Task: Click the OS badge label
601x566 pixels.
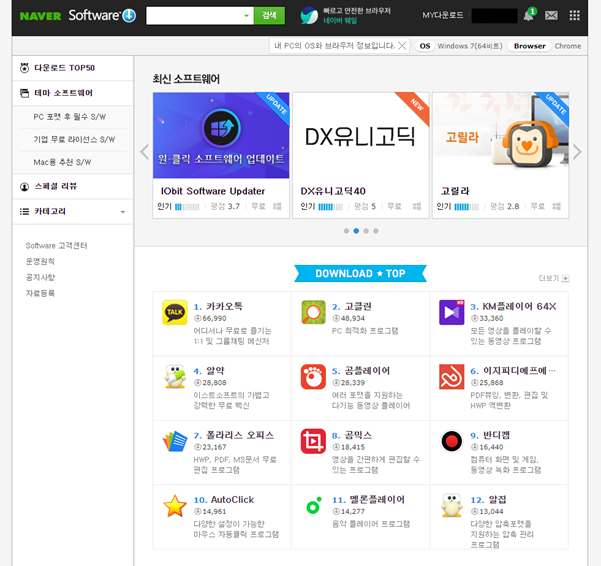Action: point(425,46)
